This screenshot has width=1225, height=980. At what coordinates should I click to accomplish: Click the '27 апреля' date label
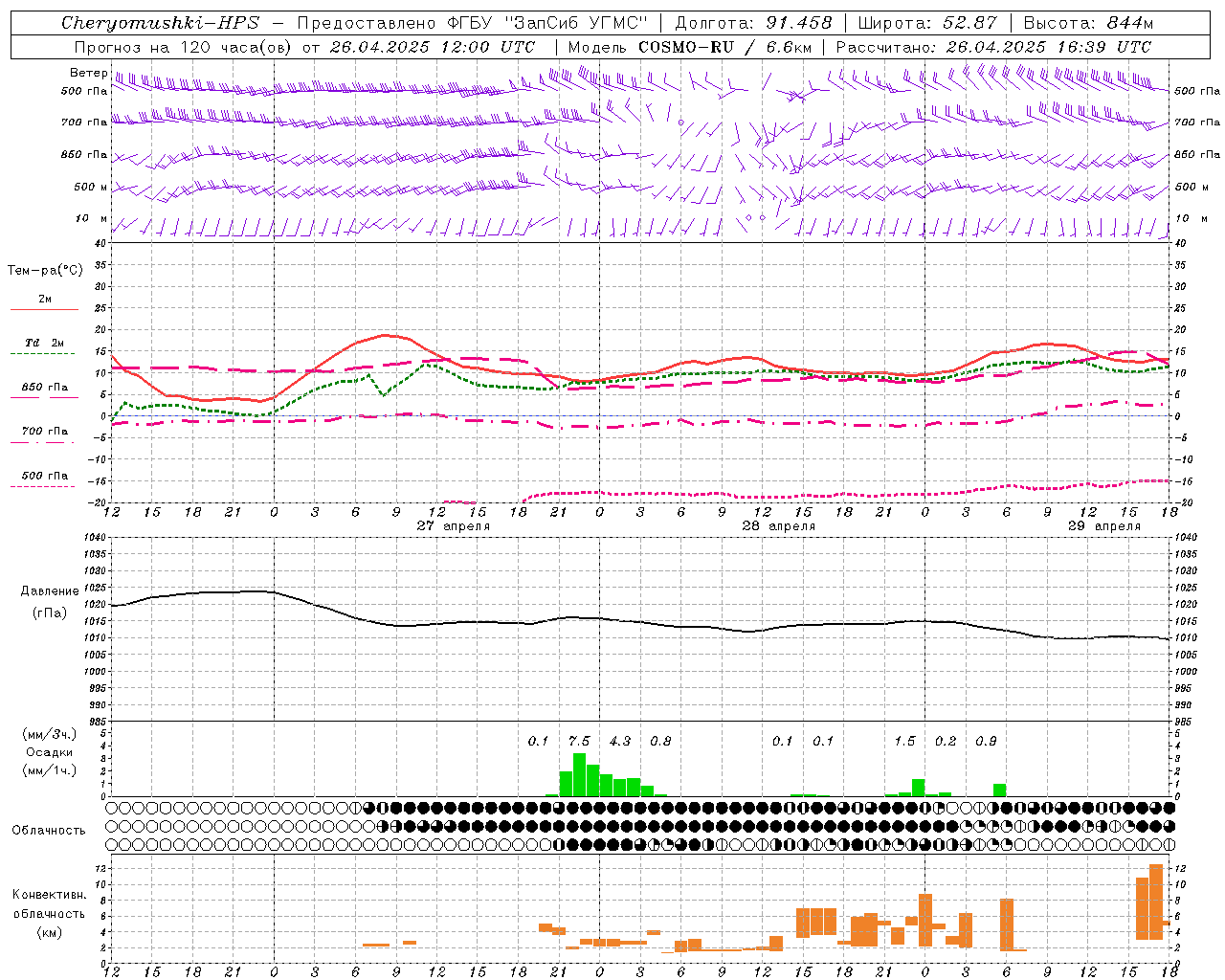pyautogui.click(x=454, y=526)
